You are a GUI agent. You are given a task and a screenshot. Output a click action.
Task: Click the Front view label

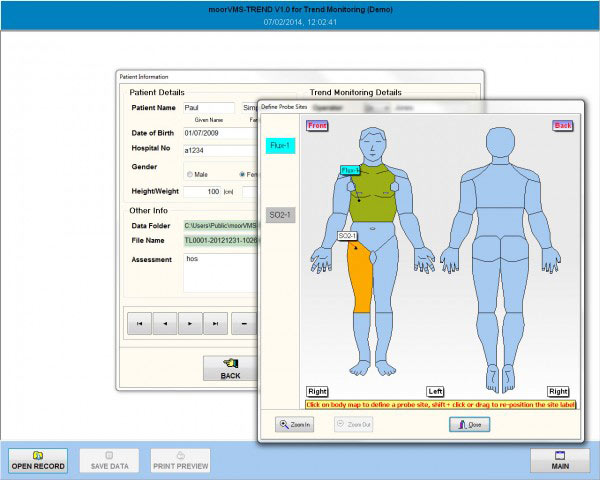point(317,126)
